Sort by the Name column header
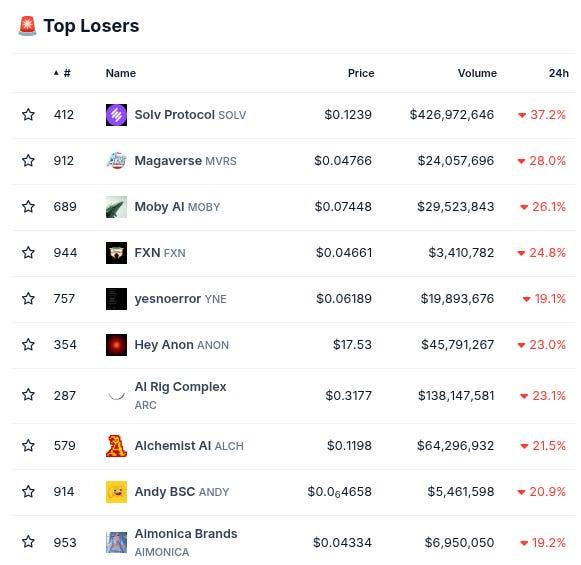The height and width of the screenshot is (565, 581). (121, 73)
